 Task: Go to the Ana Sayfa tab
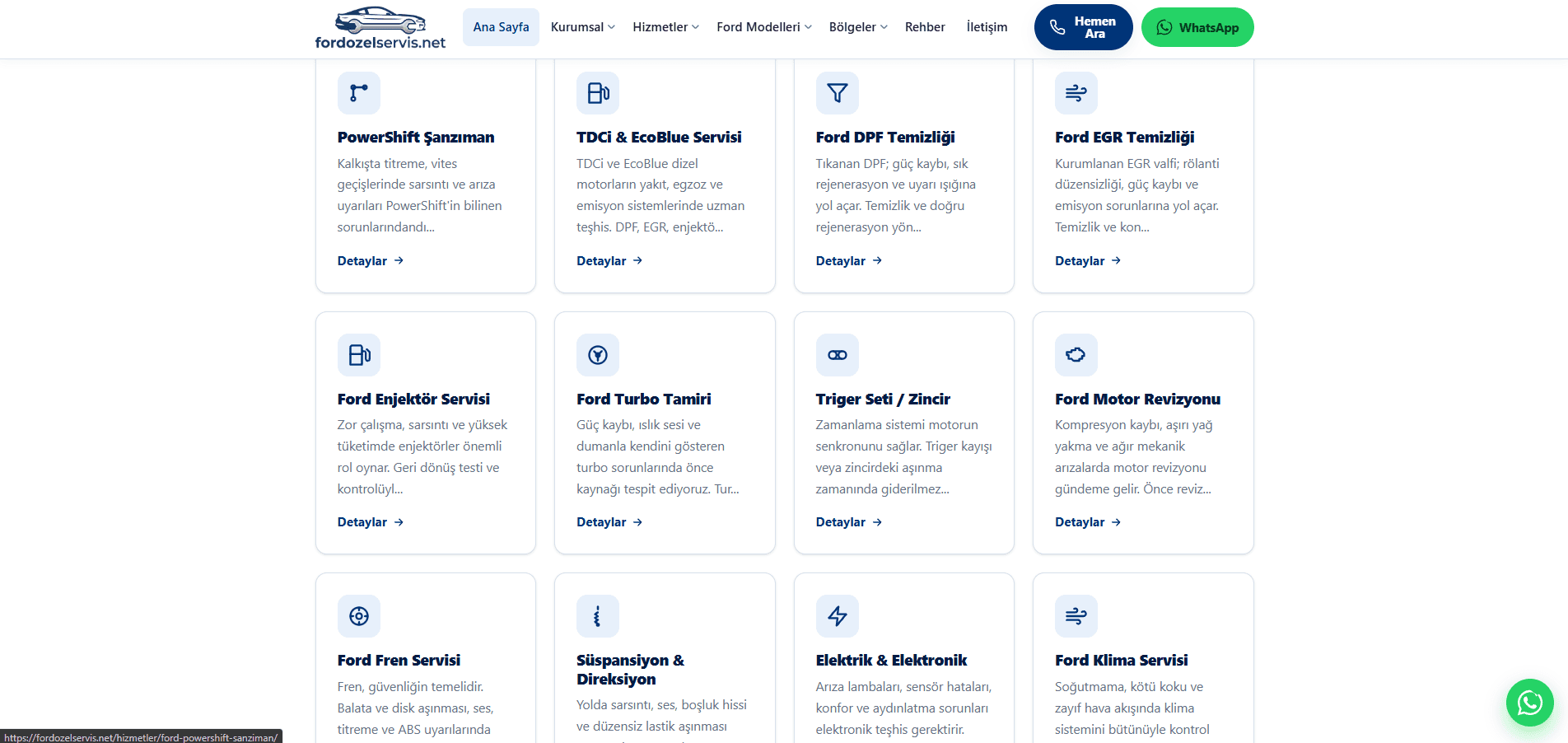tap(501, 27)
